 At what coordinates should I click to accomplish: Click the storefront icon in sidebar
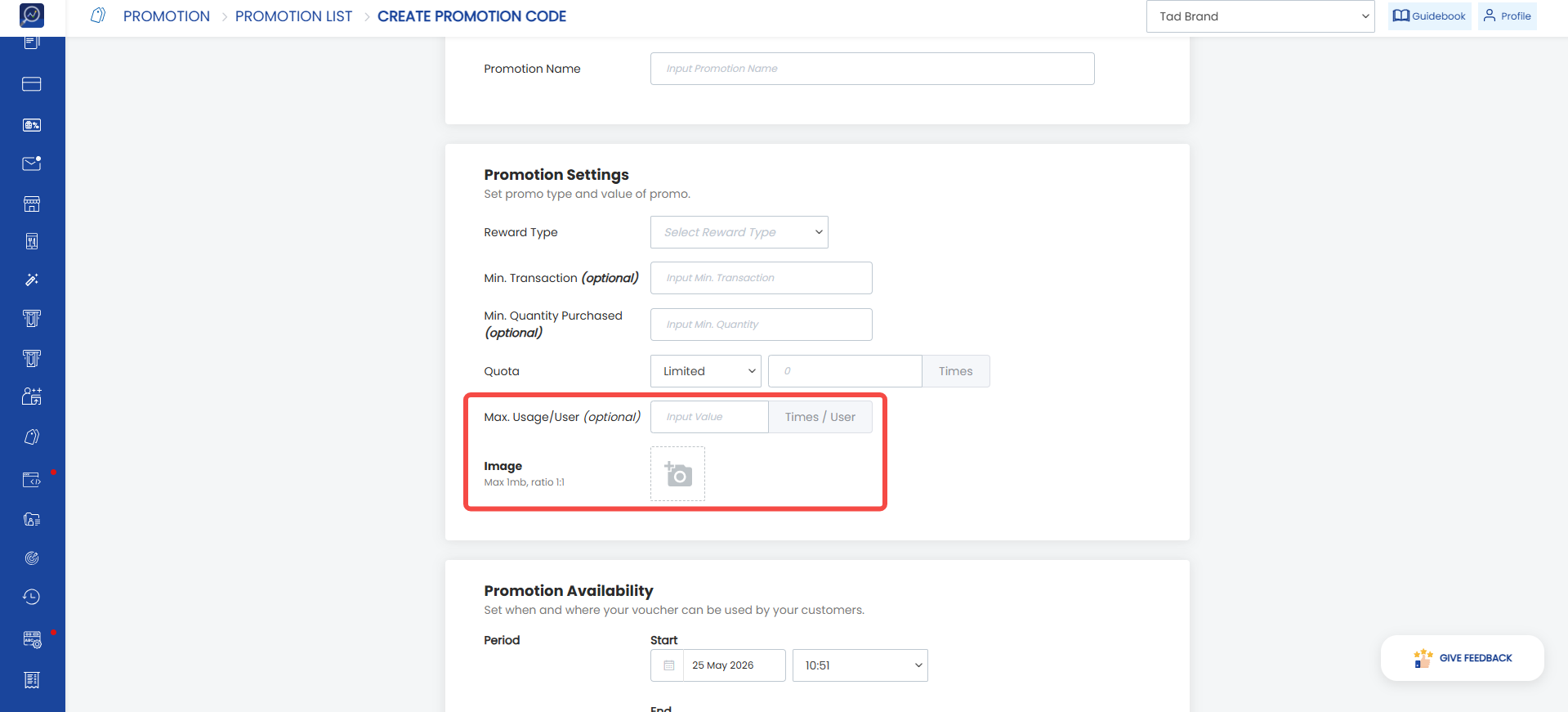click(x=32, y=204)
